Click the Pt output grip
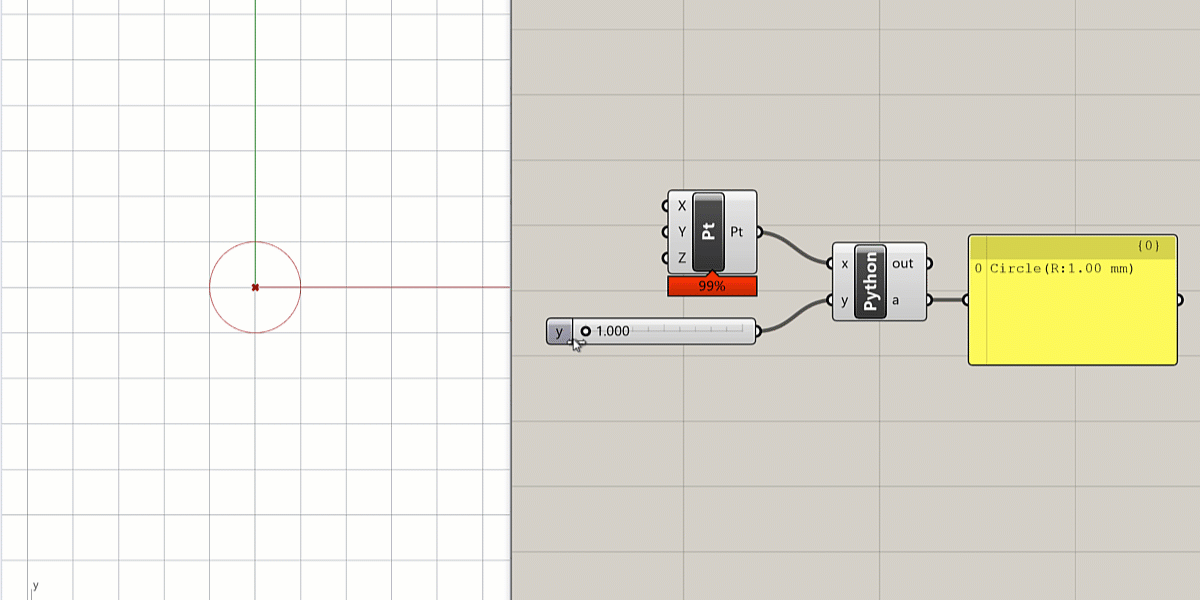The height and width of the screenshot is (600, 1200). point(759,232)
